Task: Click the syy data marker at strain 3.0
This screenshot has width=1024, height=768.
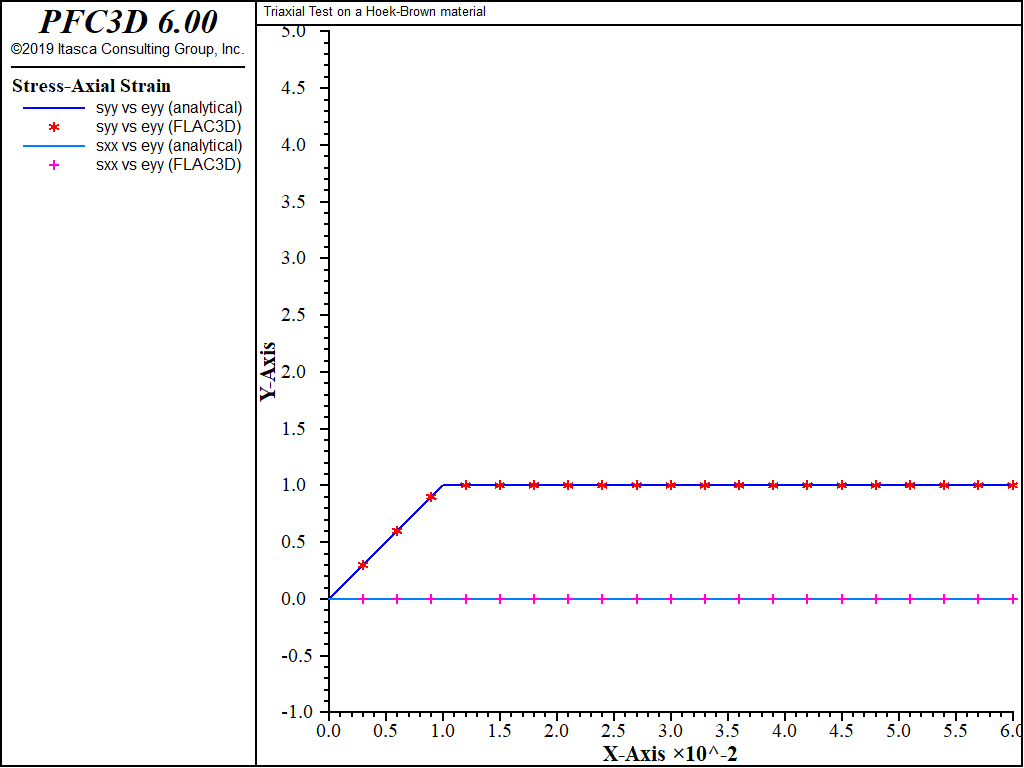Action: (x=671, y=485)
